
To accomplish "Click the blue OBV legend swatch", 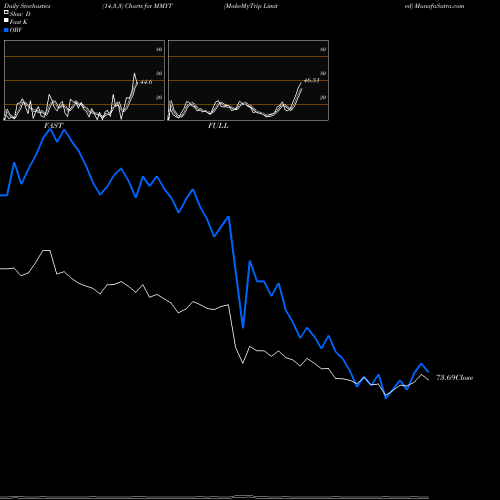I will point(6,30).
